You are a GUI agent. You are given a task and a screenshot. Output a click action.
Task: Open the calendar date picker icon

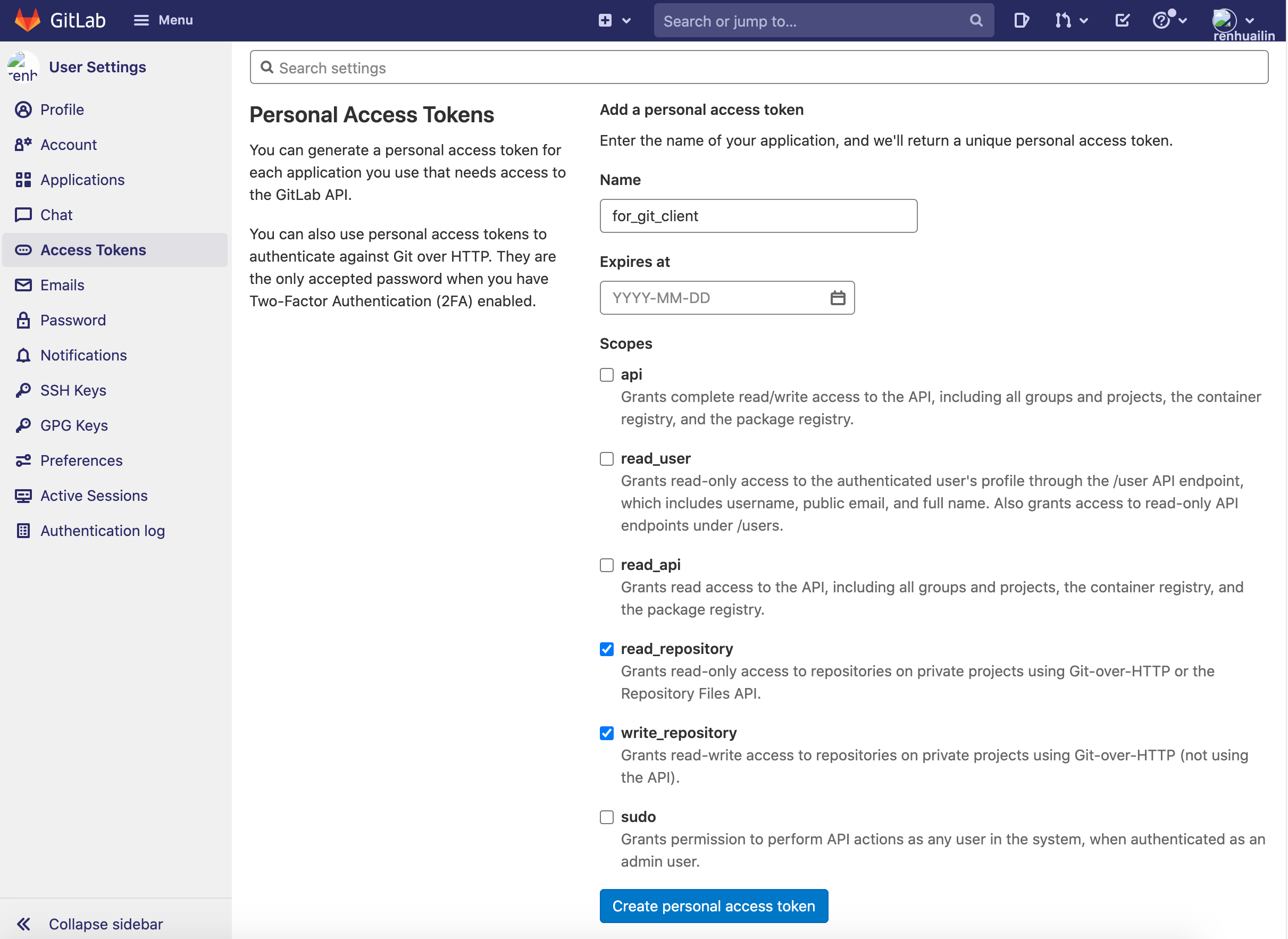pos(838,298)
